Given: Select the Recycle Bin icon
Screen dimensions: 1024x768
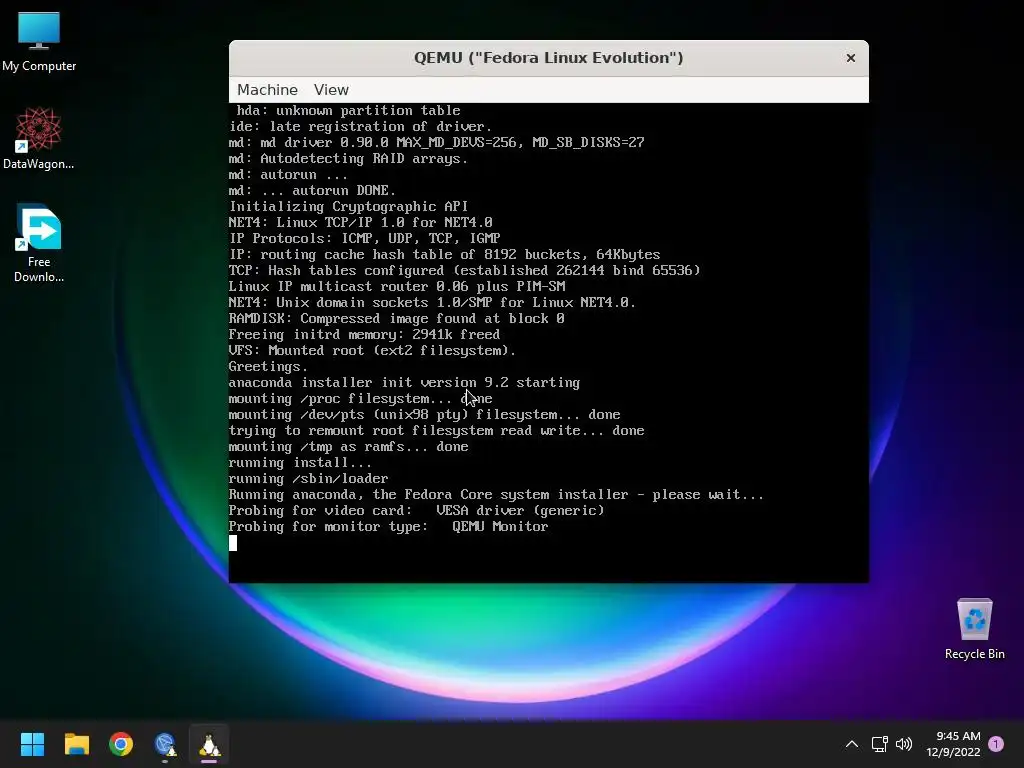Looking at the screenshot, I should click(x=974, y=628).
